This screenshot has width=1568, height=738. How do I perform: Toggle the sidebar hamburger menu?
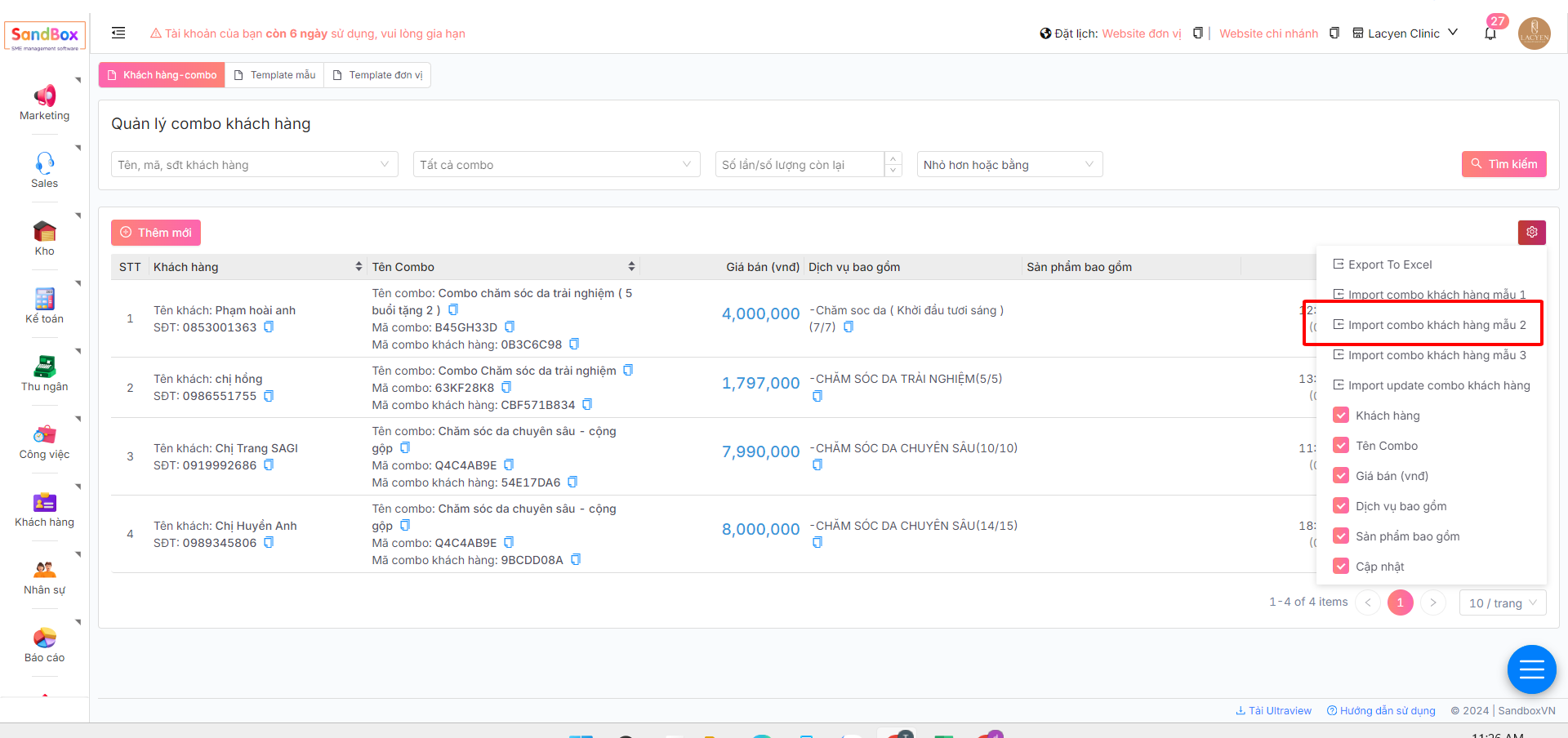[x=118, y=33]
